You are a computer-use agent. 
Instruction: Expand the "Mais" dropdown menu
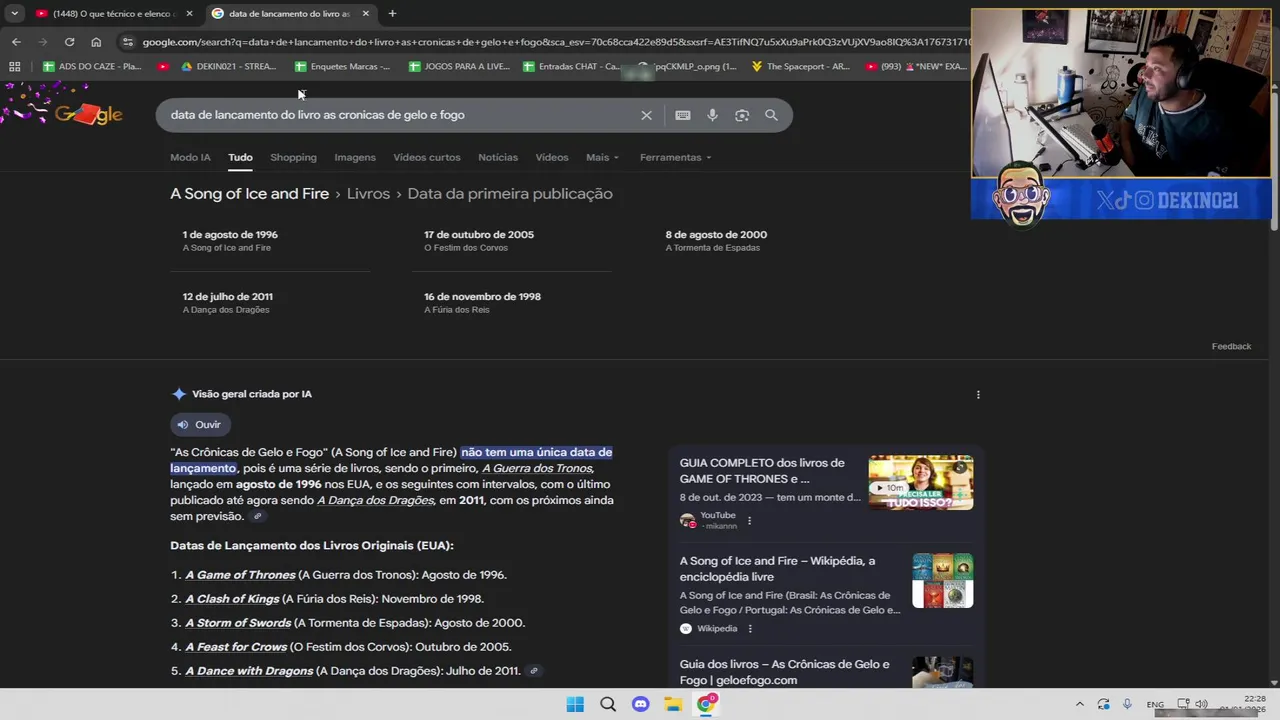tap(602, 157)
